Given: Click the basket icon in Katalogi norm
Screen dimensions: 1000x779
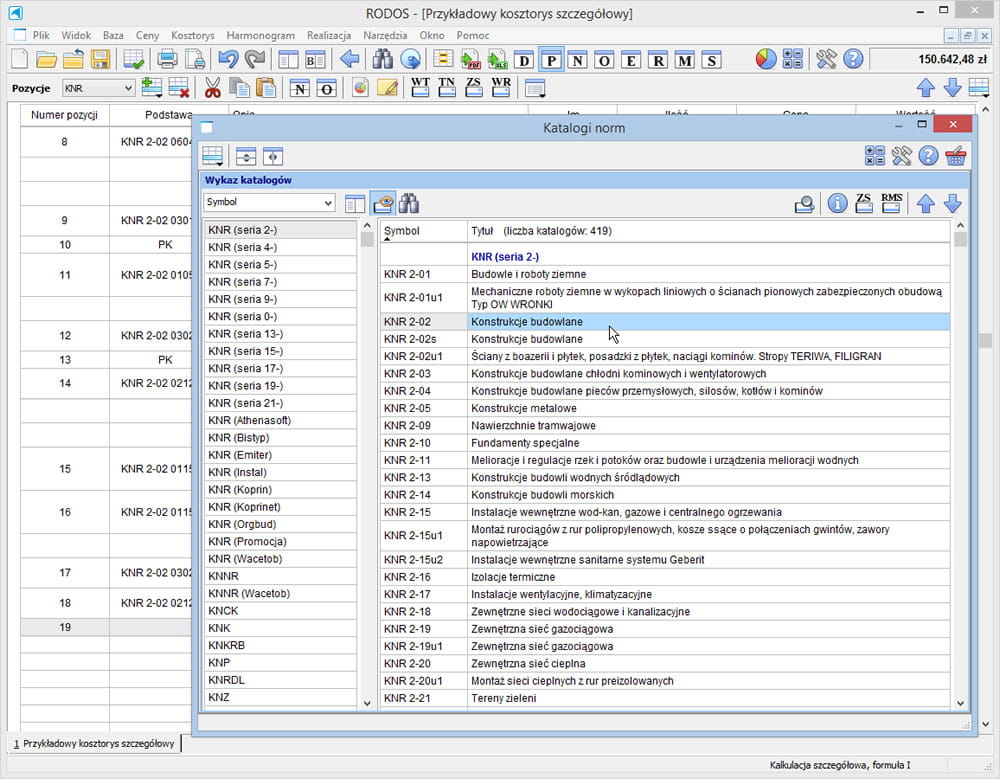Looking at the screenshot, I should coord(955,156).
